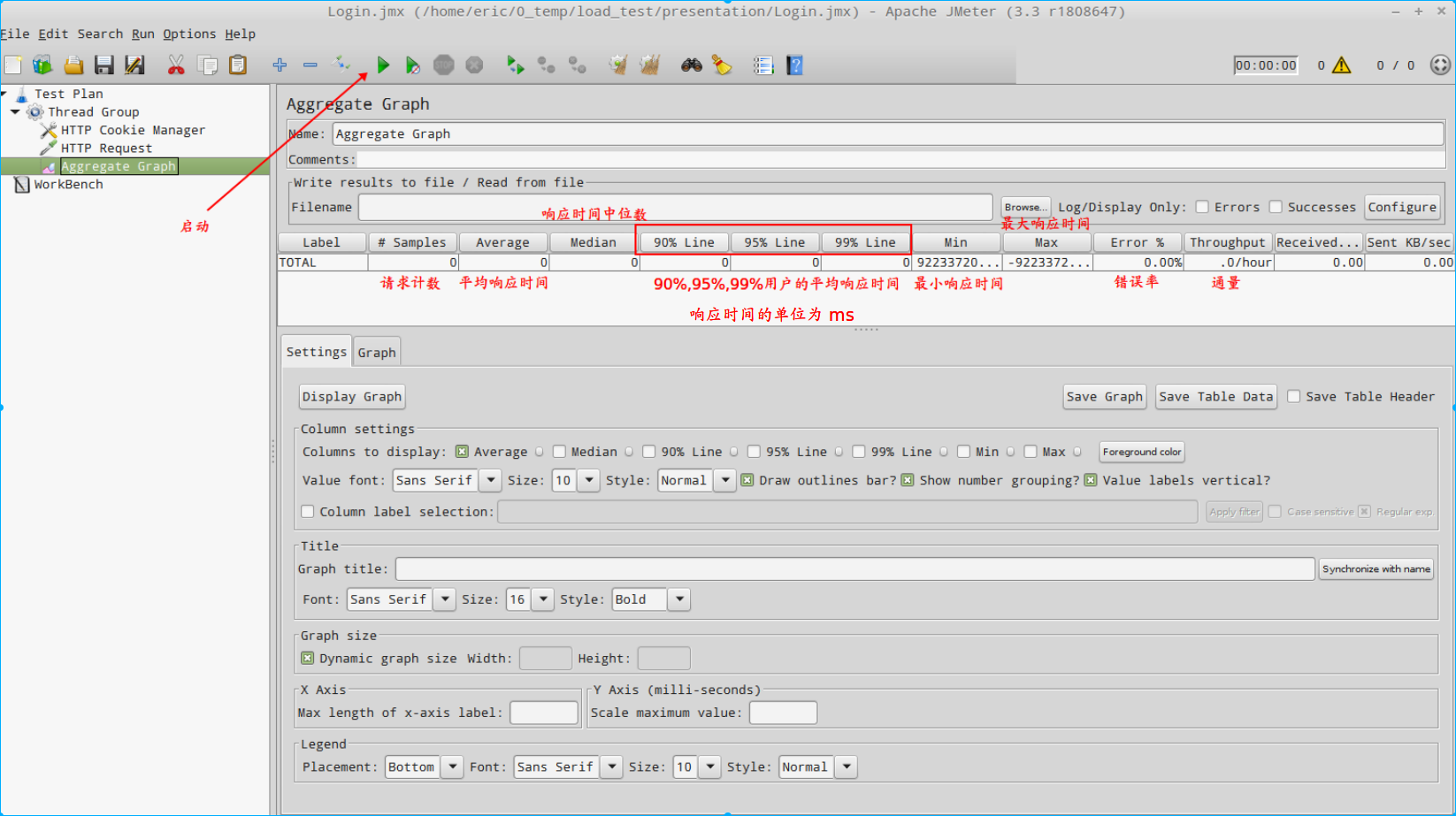Image resolution: width=1456 pixels, height=816 pixels.
Task: Enable the 95% Line column checkbox
Action: tap(754, 452)
